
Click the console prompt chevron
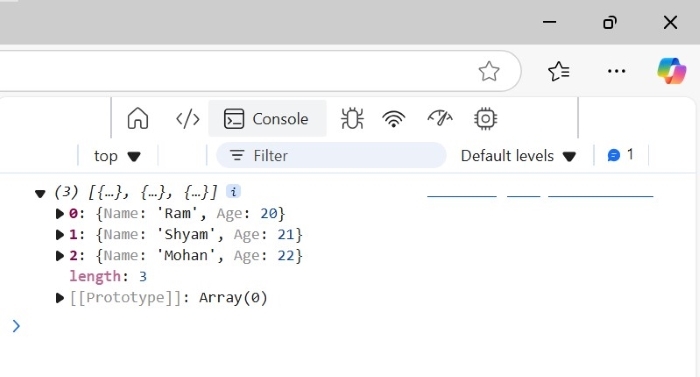pyautogui.click(x=16, y=326)
